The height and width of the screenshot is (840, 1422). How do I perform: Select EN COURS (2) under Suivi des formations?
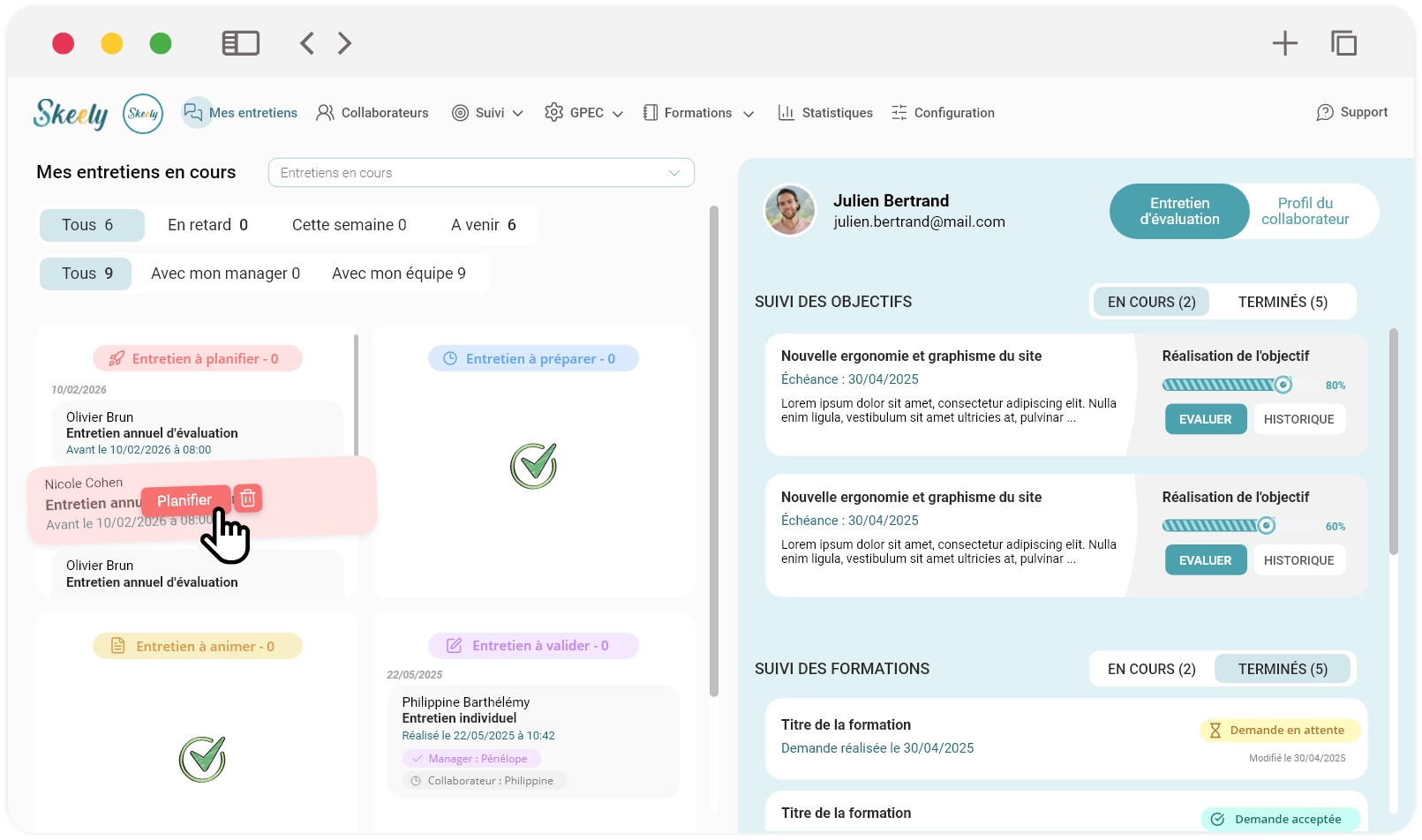click(1151, 669)
